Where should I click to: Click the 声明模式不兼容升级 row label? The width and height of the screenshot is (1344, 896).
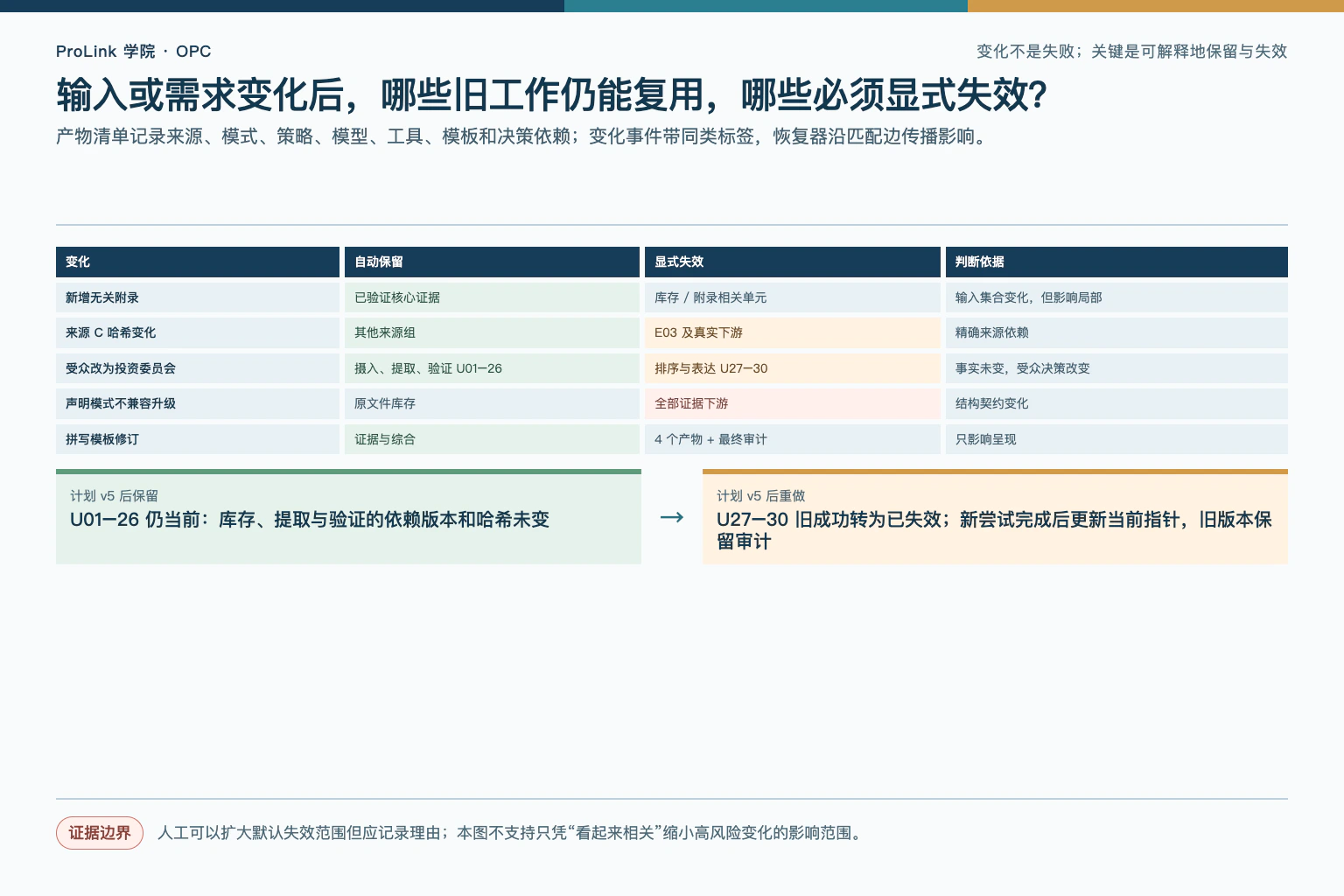198,403
